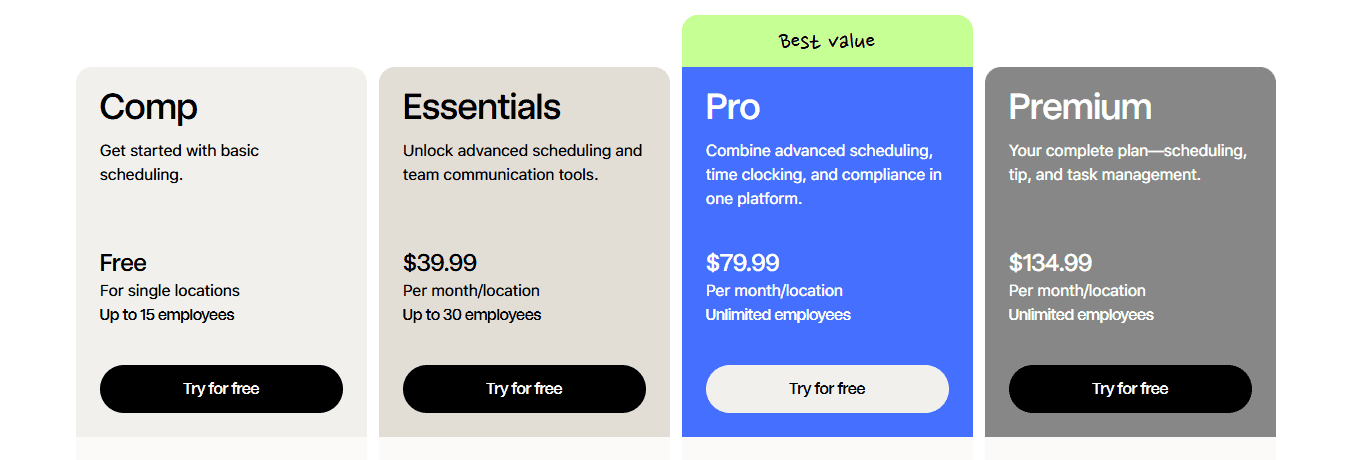Click the Premium plan Try for free button
The height and width of the screenshot is (460, 1347).
(x=1130, y=389)
